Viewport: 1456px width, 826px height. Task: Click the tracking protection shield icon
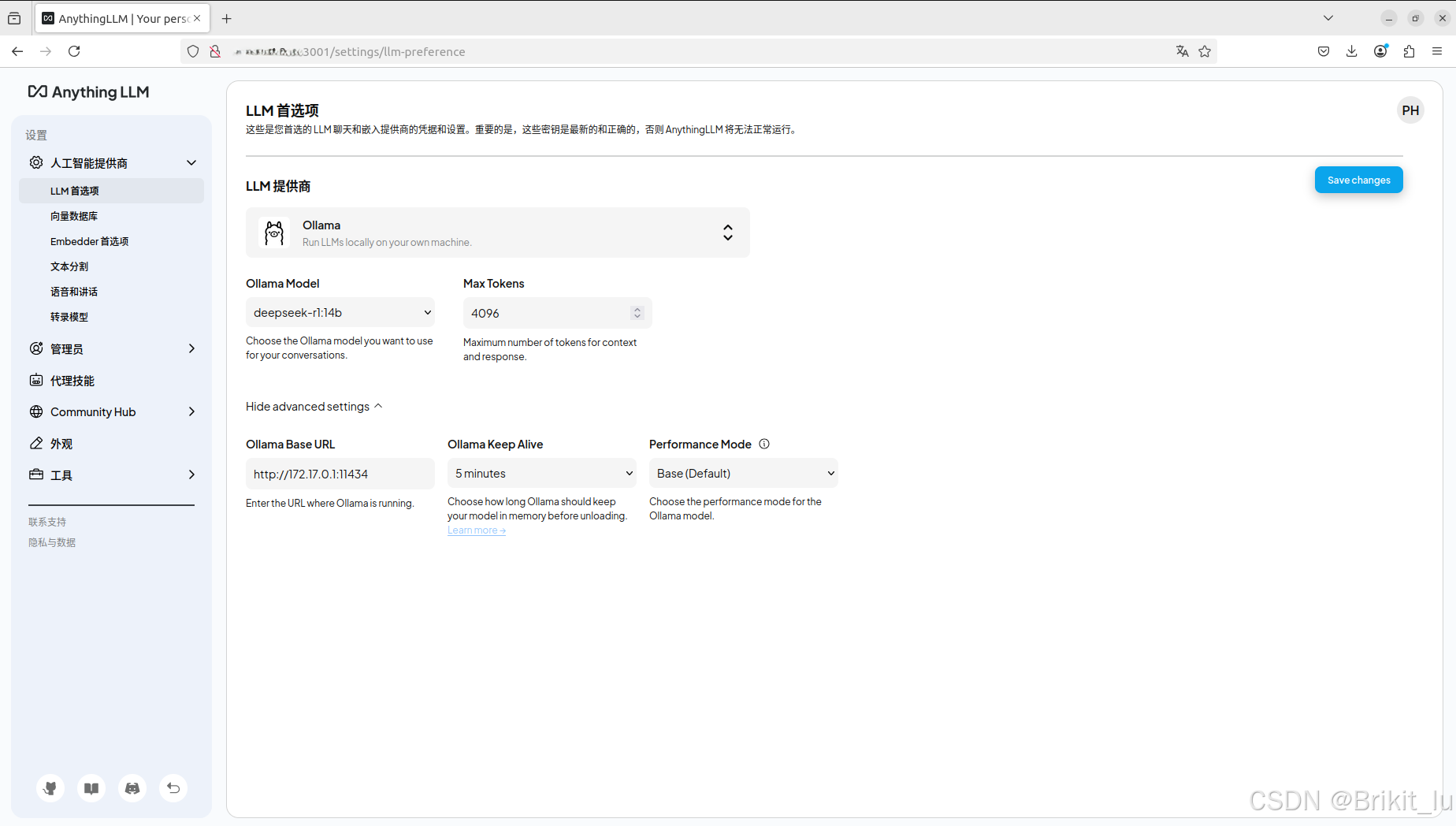point(193,51)
